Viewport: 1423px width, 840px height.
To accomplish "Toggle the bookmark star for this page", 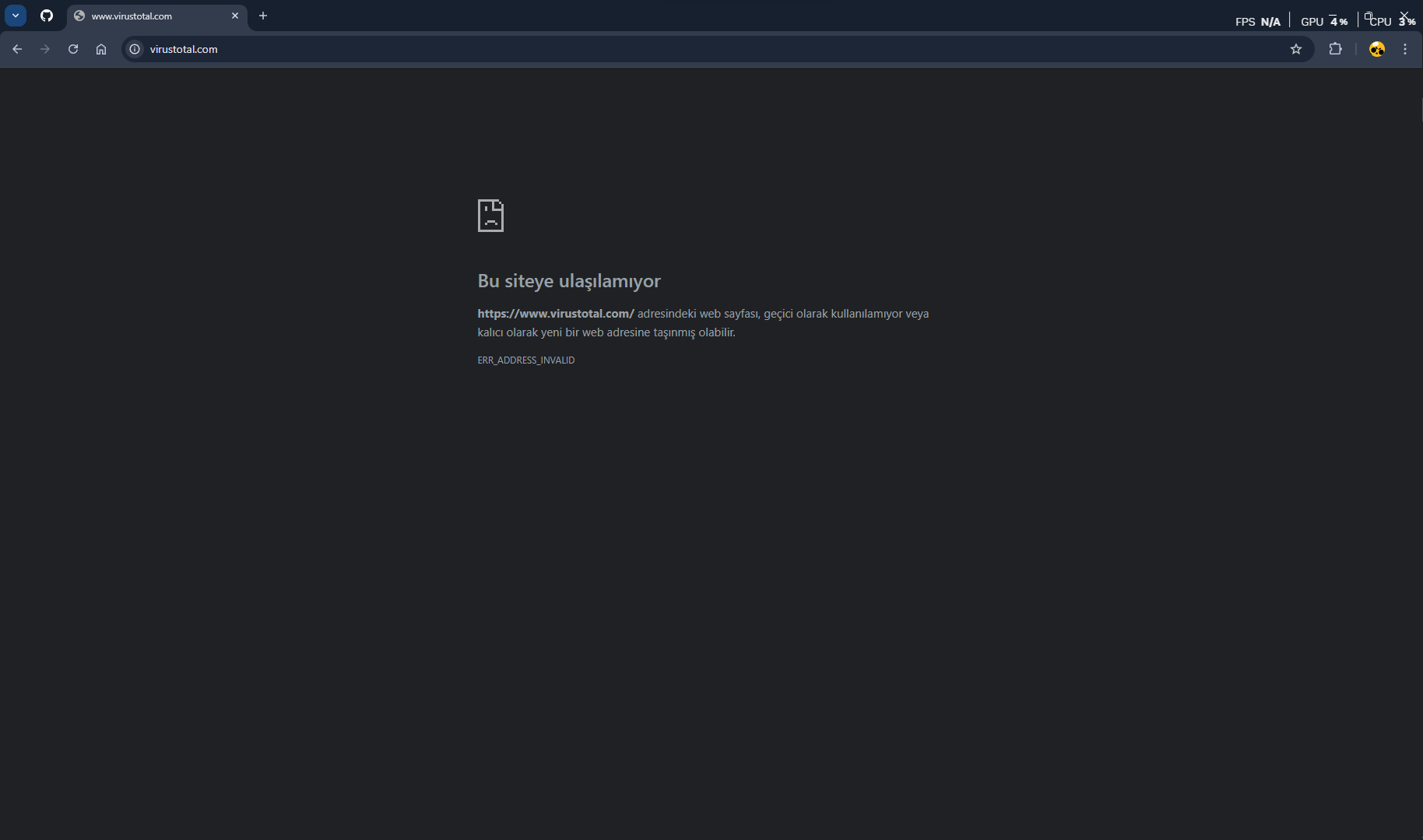I will click(x=1296, y=49).
